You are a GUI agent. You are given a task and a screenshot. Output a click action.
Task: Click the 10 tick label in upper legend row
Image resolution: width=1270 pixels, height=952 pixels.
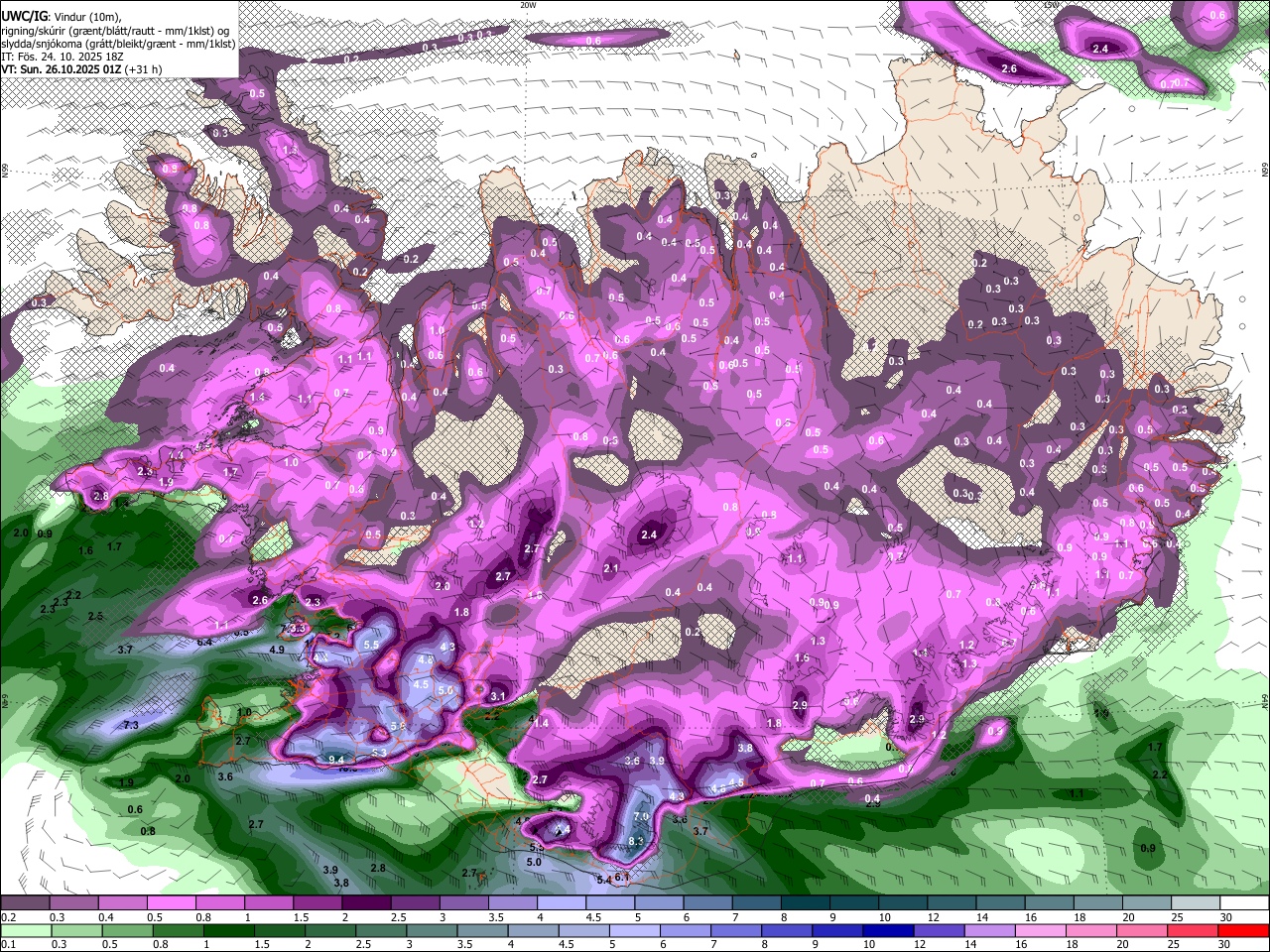tap(884, 917)
